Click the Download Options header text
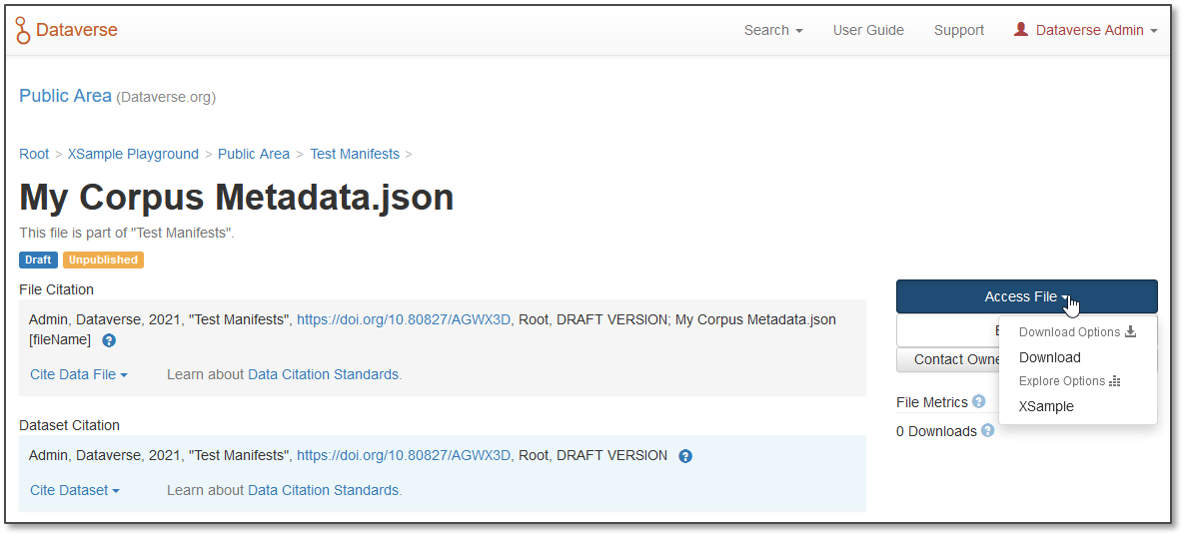1185x537 pixels. (x=1069, y=332)
